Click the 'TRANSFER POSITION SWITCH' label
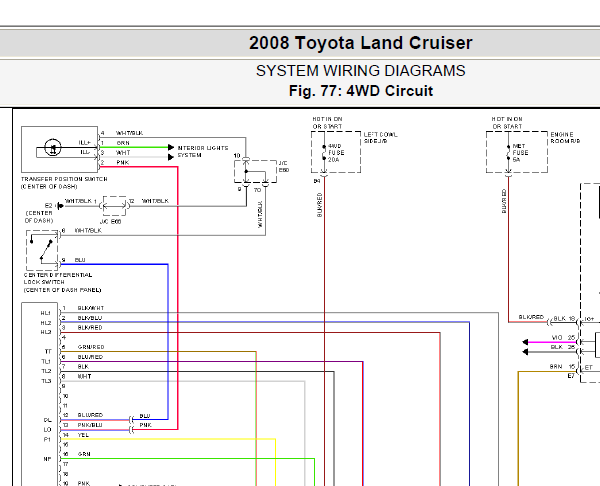 [64, 179]
